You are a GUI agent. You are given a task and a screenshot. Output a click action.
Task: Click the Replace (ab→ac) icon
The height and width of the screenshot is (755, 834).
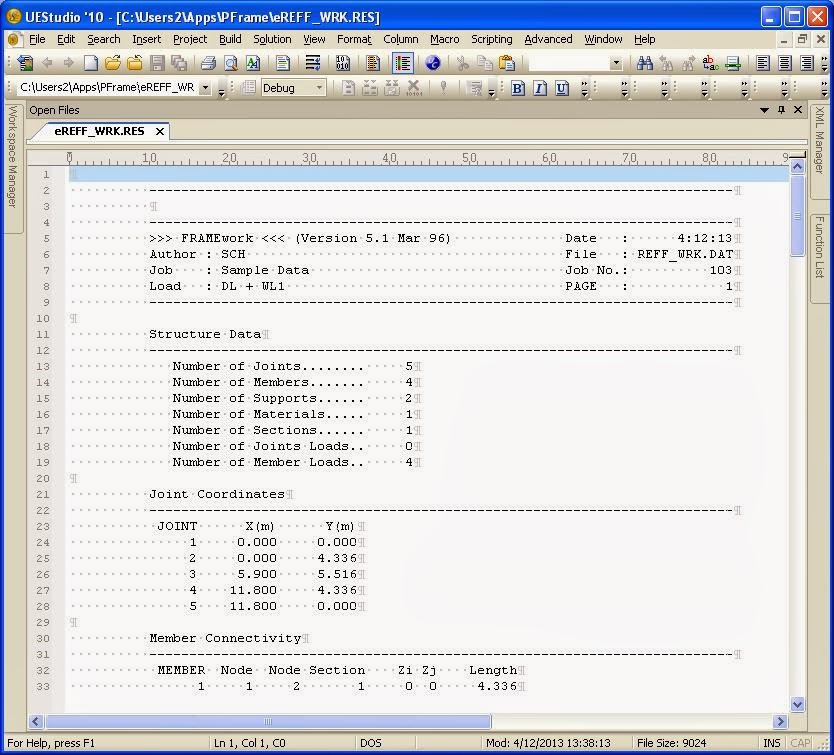pyautogui.click(x=711, y=63)
